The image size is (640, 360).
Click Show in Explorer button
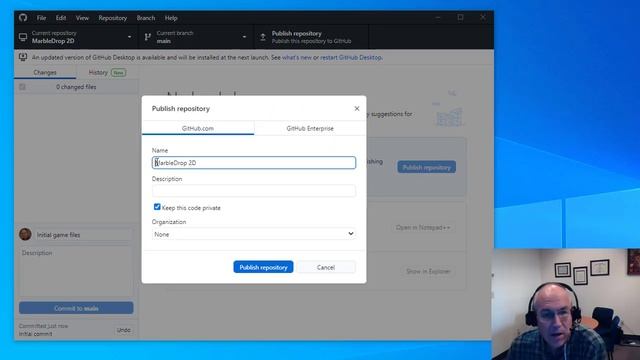(x=428, y=271)
